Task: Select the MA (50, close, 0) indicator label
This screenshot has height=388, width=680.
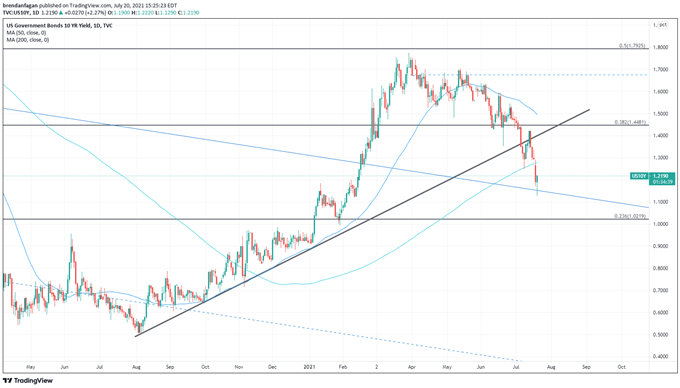Action: 26,33
